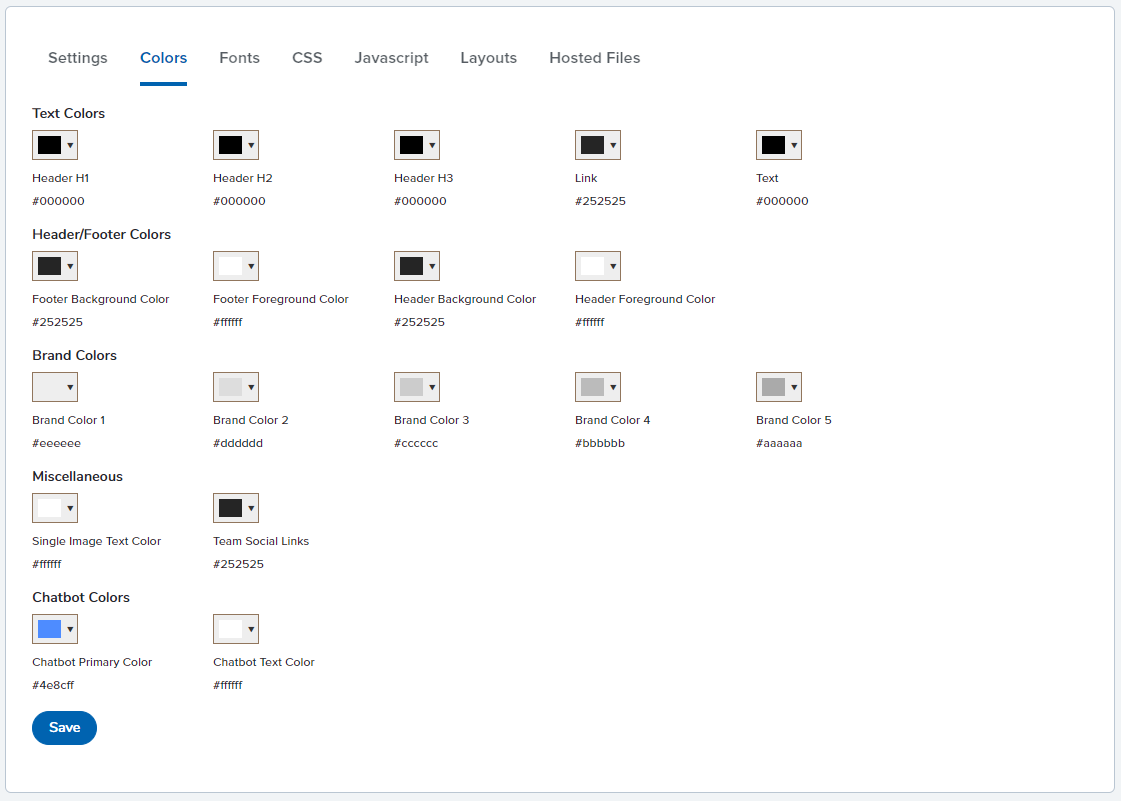
Task: Expand the Brand Color 5 dropdown
Action: (x=779, y=387)
